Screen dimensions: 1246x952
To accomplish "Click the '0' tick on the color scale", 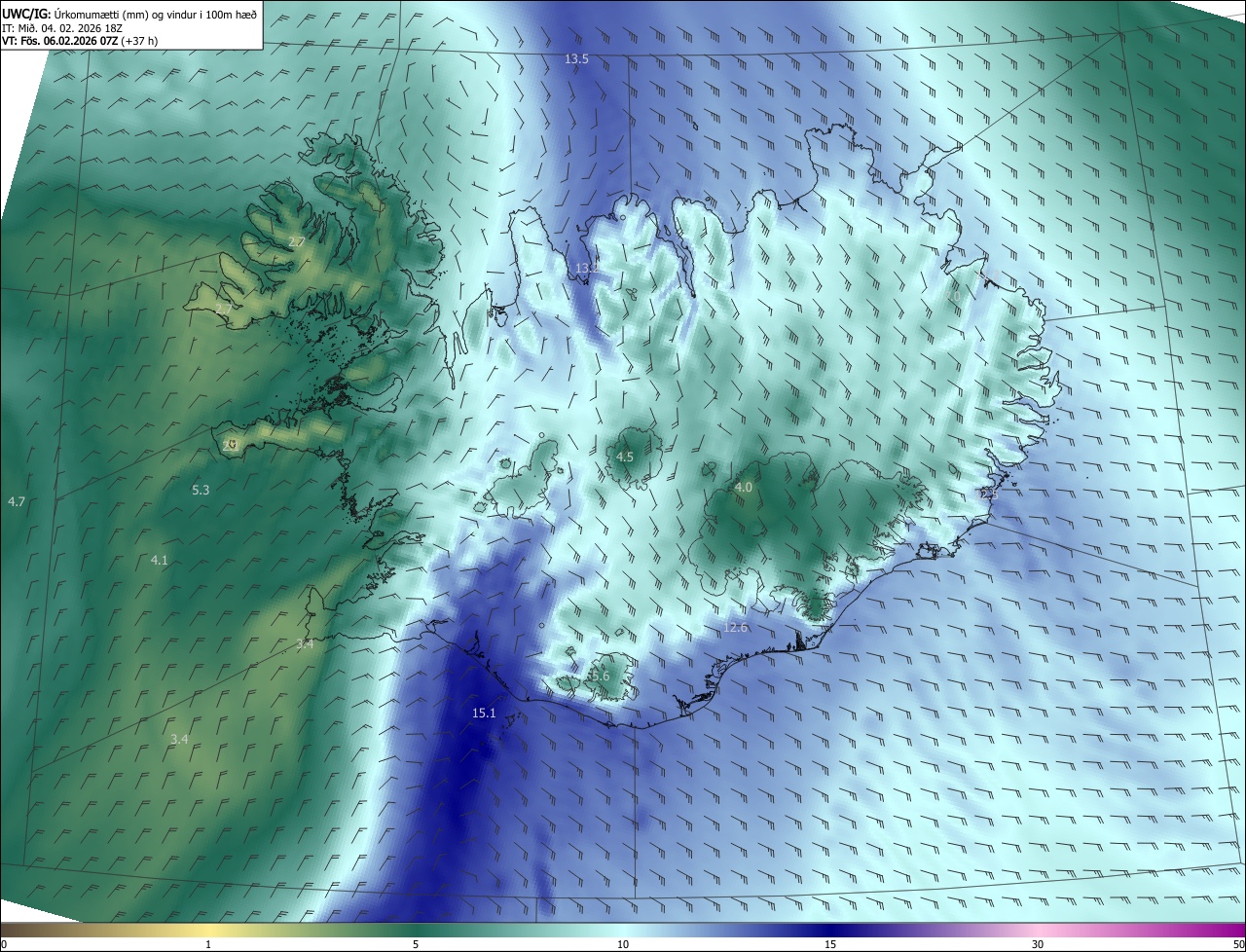I will coord(4,944).
